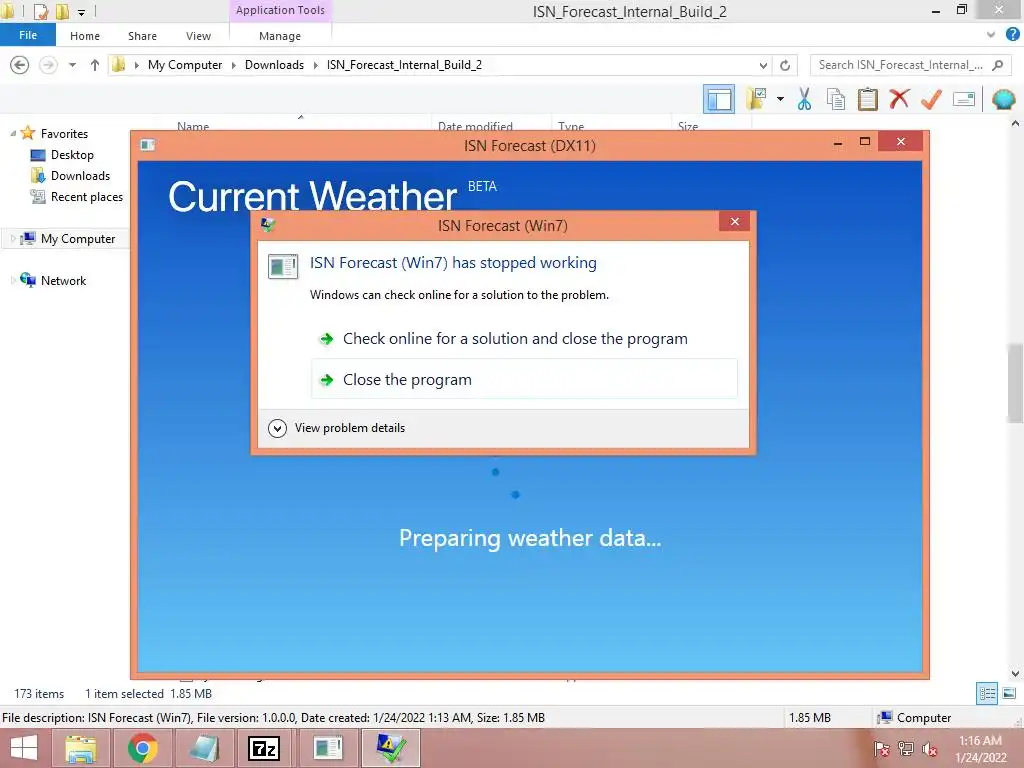1024x768 pixels.
Task: Click the Cut scissors icon
Action: (x=805, y=99)
